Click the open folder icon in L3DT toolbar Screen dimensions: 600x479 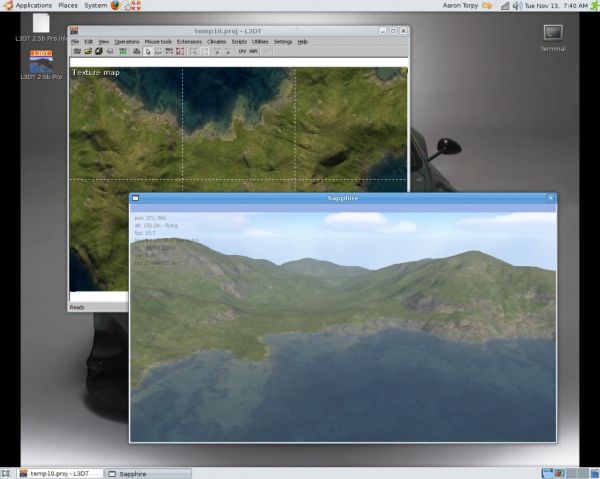[x=87, y=51]
